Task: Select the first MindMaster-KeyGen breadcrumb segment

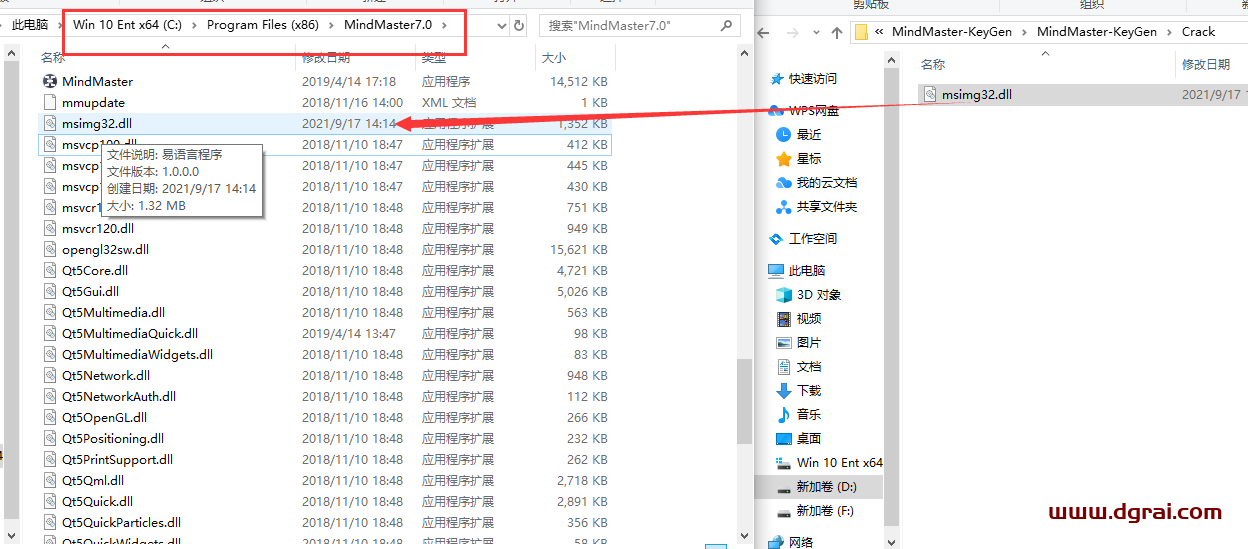Action: pos(952,32)
